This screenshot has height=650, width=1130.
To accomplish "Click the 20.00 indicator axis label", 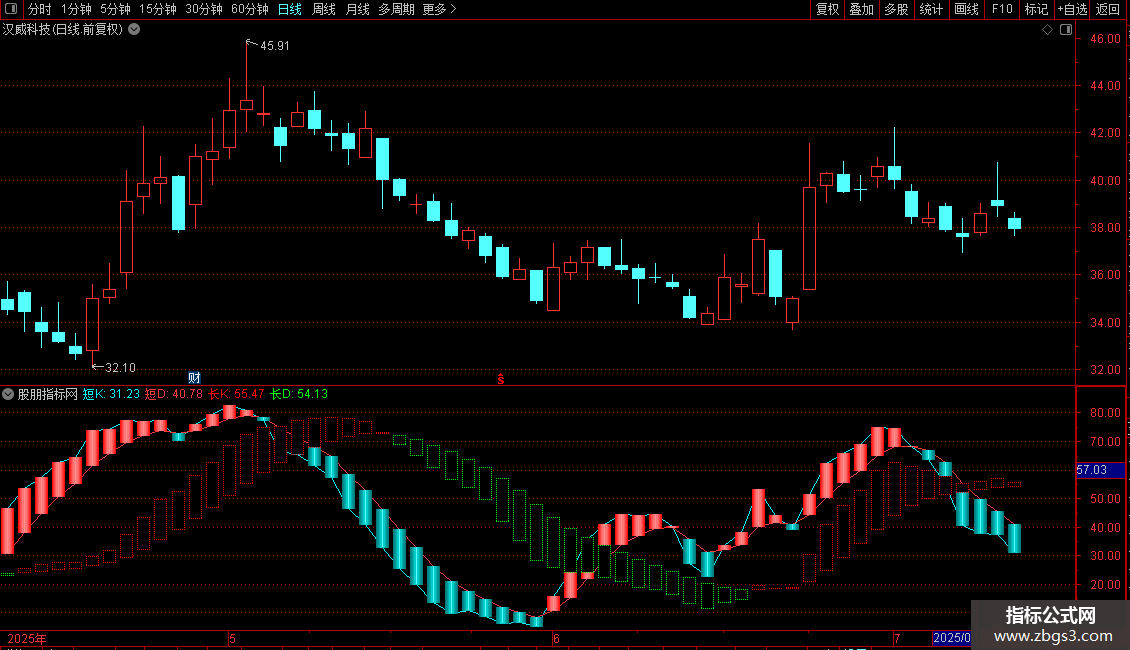I will click(1105, 585).
